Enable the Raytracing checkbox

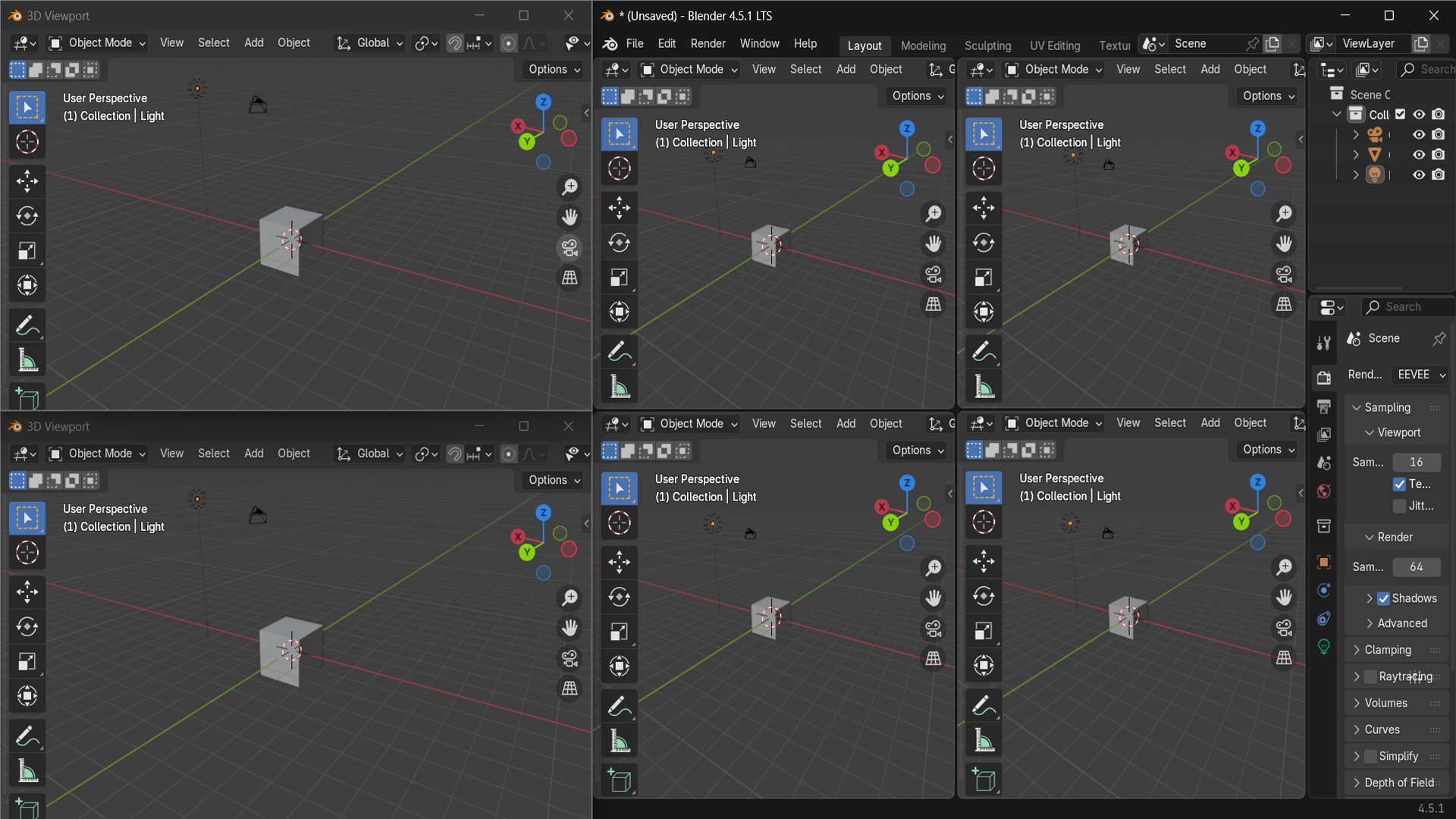[1370, 676]
